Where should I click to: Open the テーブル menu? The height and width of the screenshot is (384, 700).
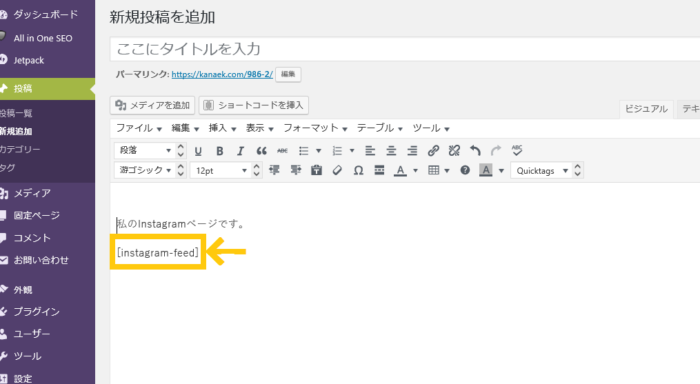tap(379, 128)
